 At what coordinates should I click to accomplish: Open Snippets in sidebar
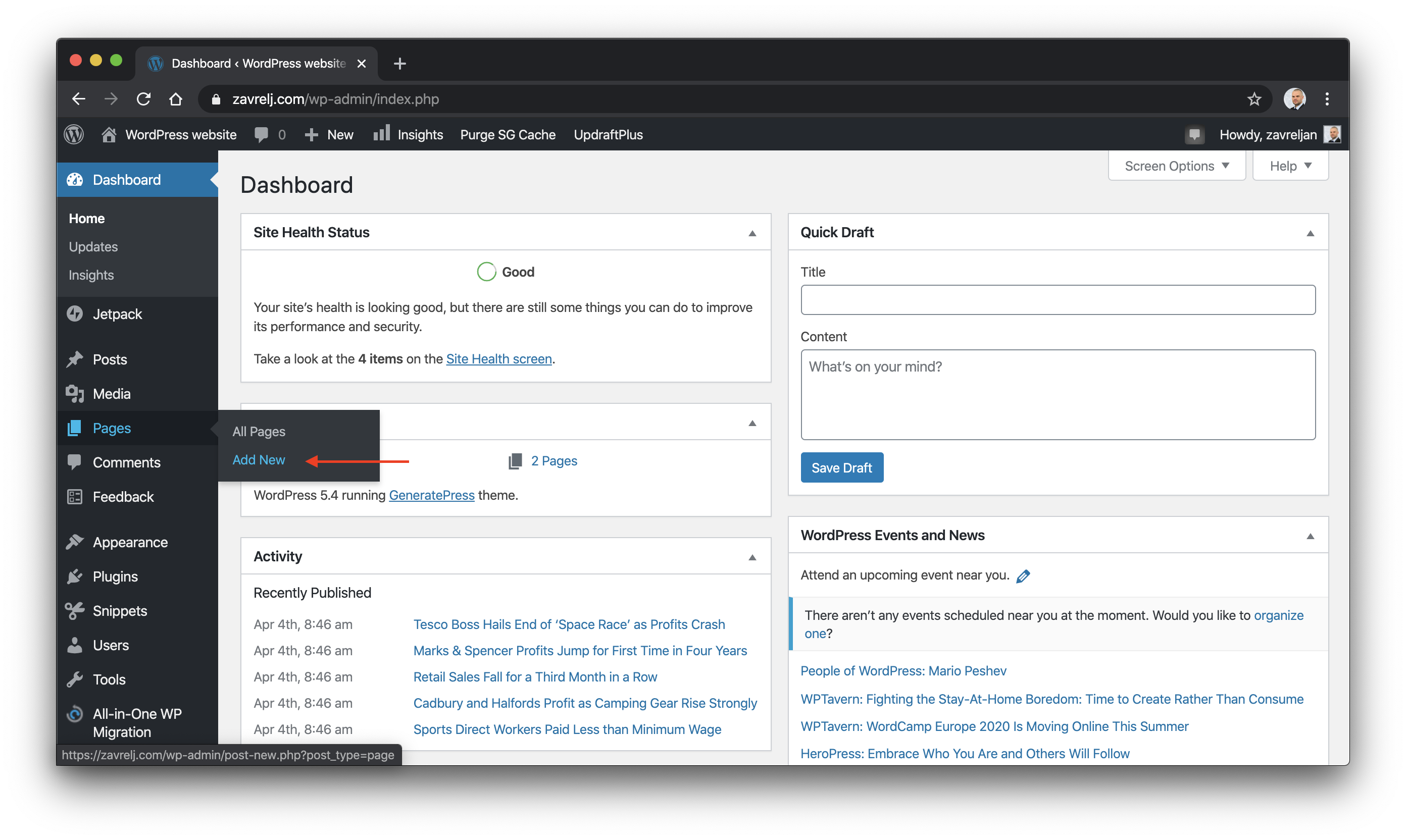(x=137, y=611)
